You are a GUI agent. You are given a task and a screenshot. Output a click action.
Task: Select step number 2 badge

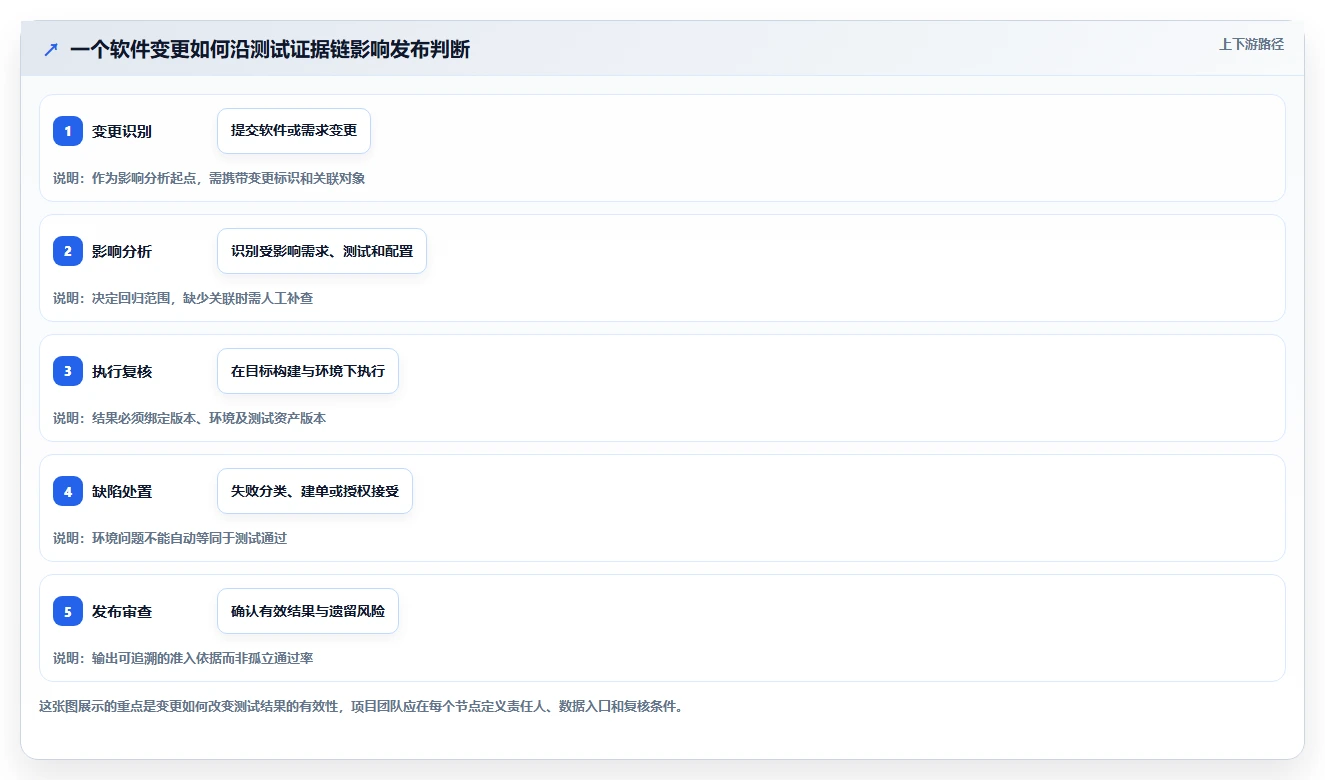68,251
